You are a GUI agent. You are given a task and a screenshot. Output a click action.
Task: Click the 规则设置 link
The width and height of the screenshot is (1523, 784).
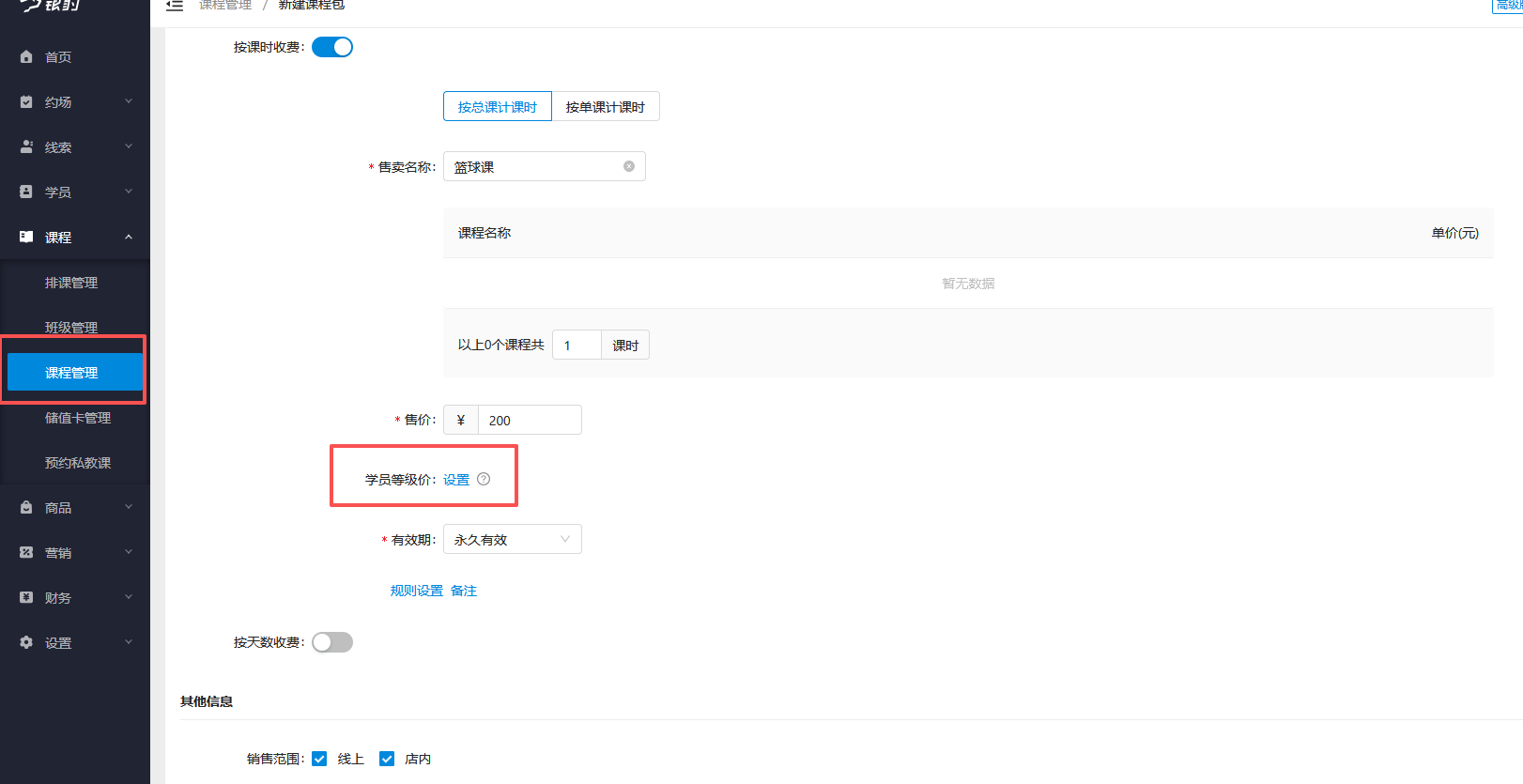[x=417, y=591]
